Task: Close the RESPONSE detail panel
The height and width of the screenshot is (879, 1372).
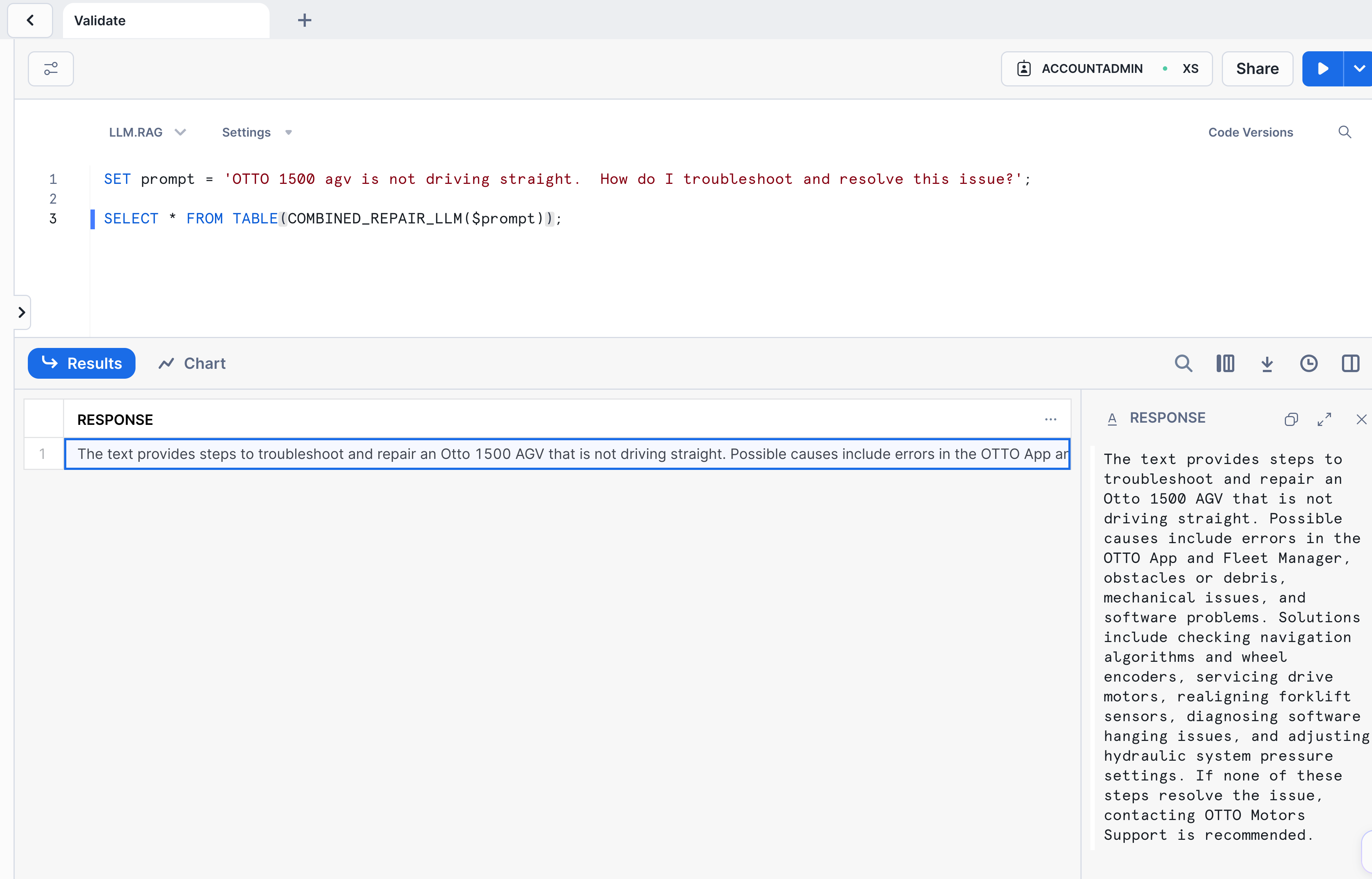Action: [1361, 419]
